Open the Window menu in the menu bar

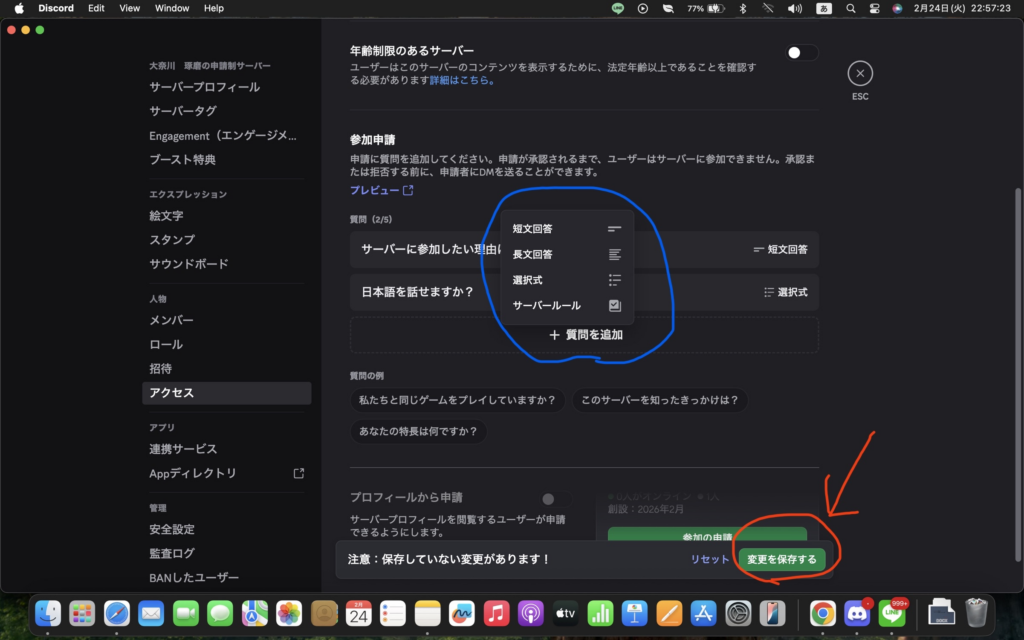click(172, 8)
